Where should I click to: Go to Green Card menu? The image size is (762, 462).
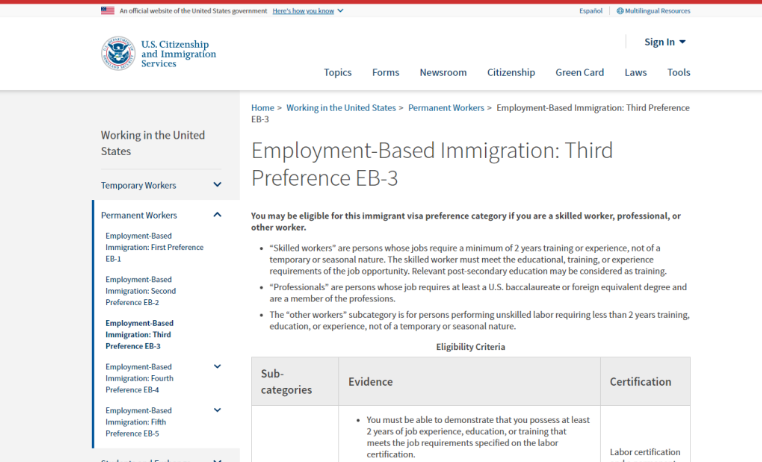click(x=579, y=72)
